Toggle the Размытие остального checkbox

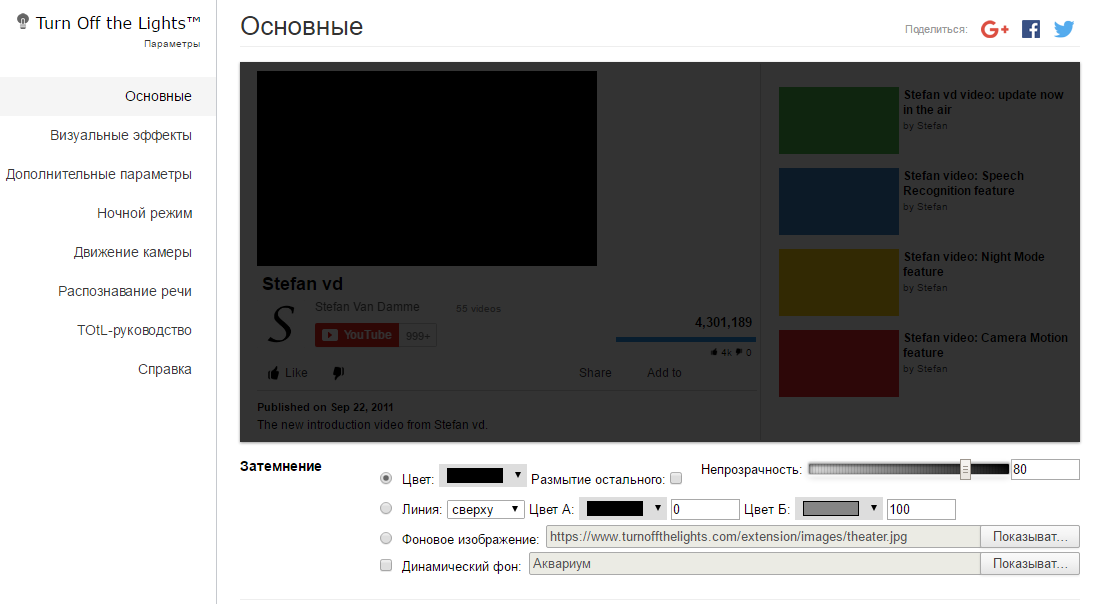coord(676,479)
